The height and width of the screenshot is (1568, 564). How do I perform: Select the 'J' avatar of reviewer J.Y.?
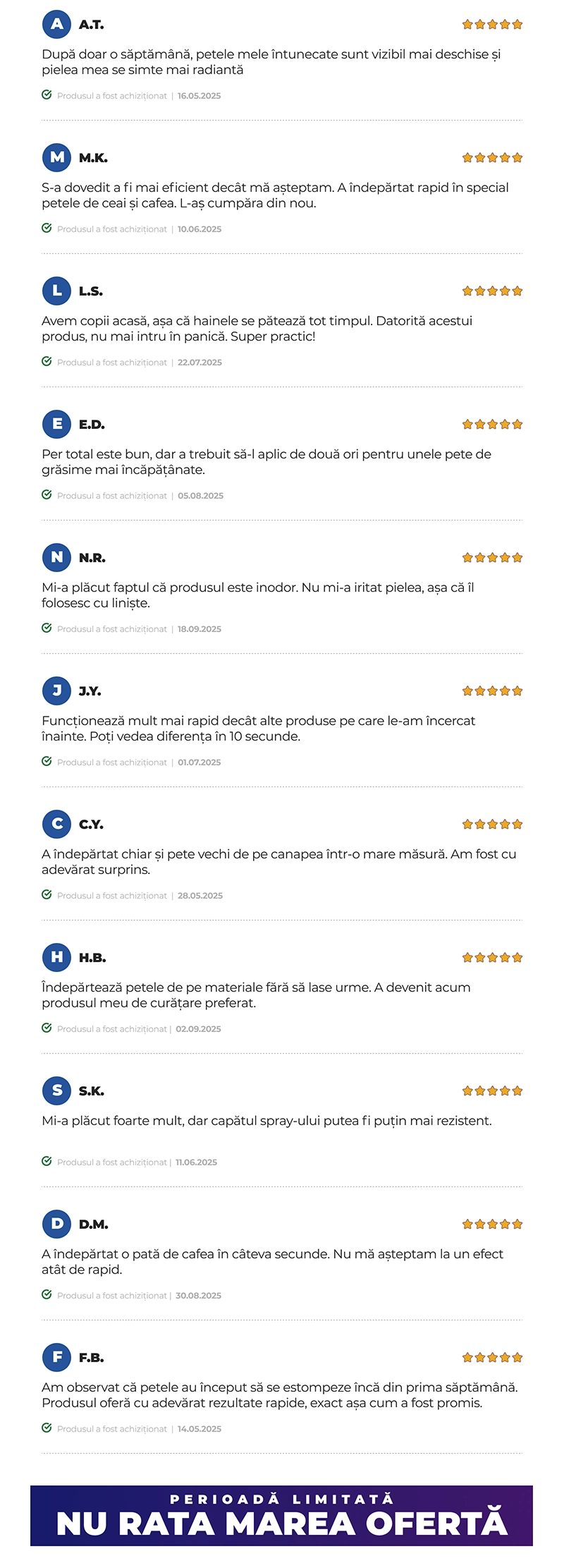coord(57,691)
